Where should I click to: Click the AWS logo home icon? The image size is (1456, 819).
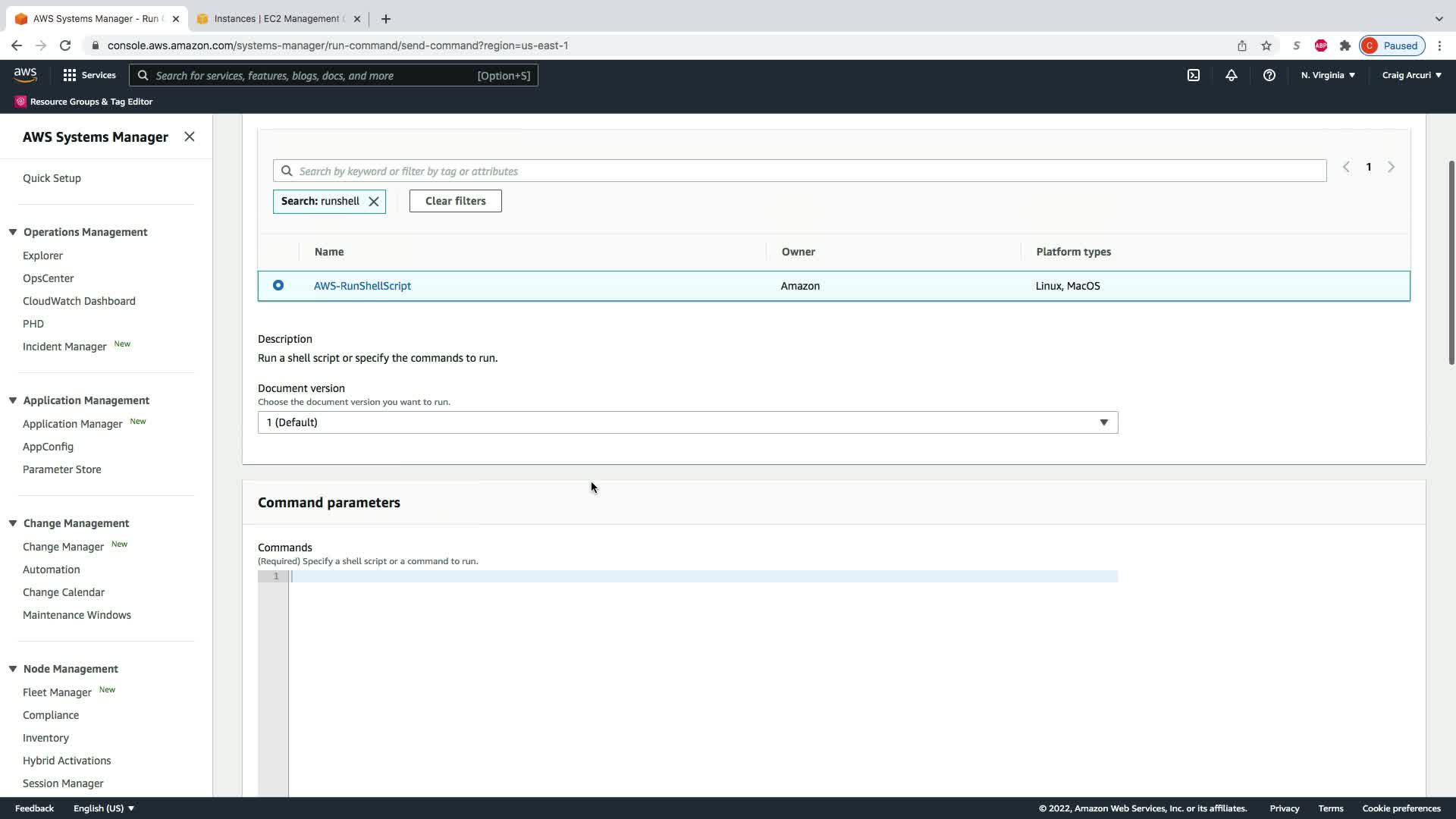pyautogui.click(x=25, y=74)
